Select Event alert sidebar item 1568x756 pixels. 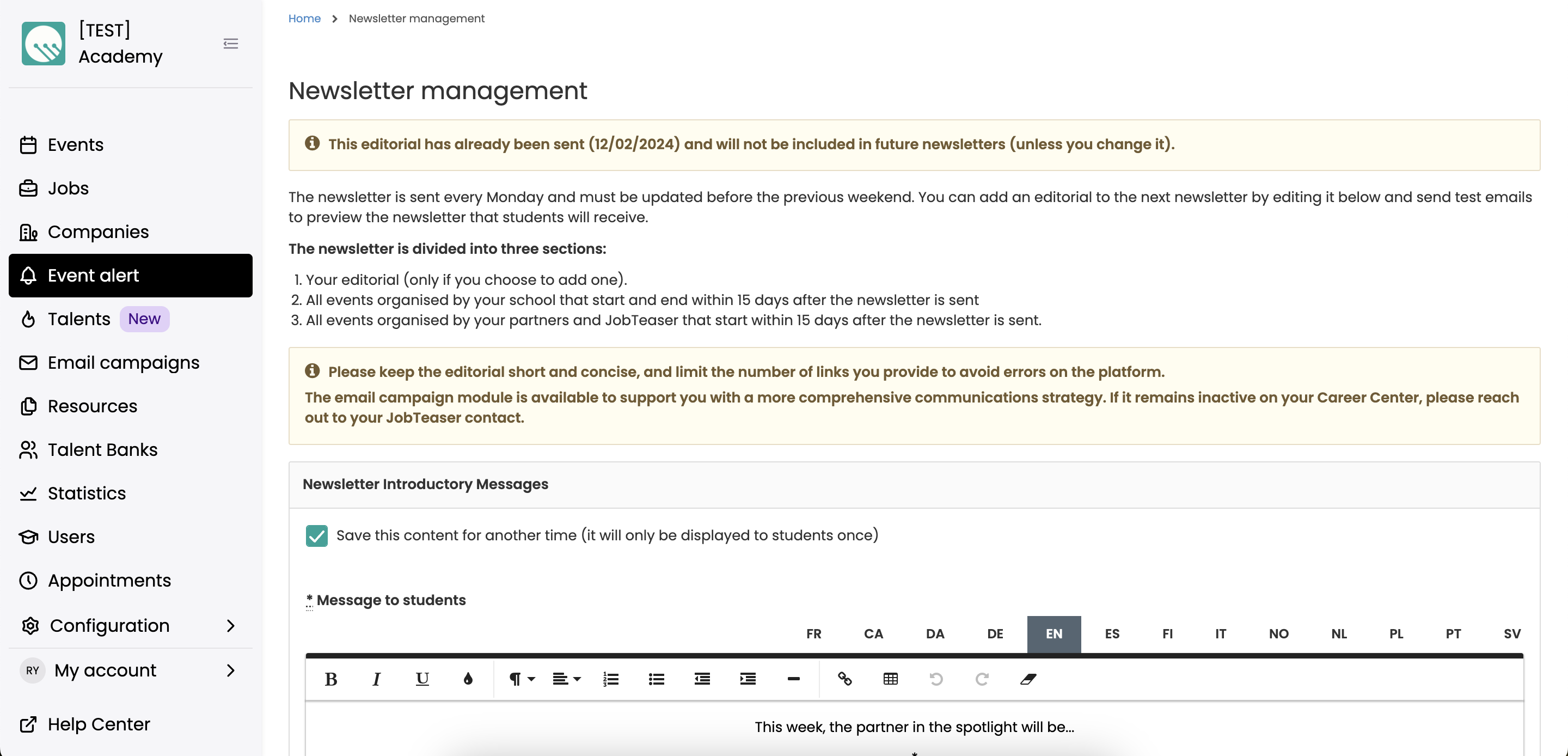click(130, 276)
